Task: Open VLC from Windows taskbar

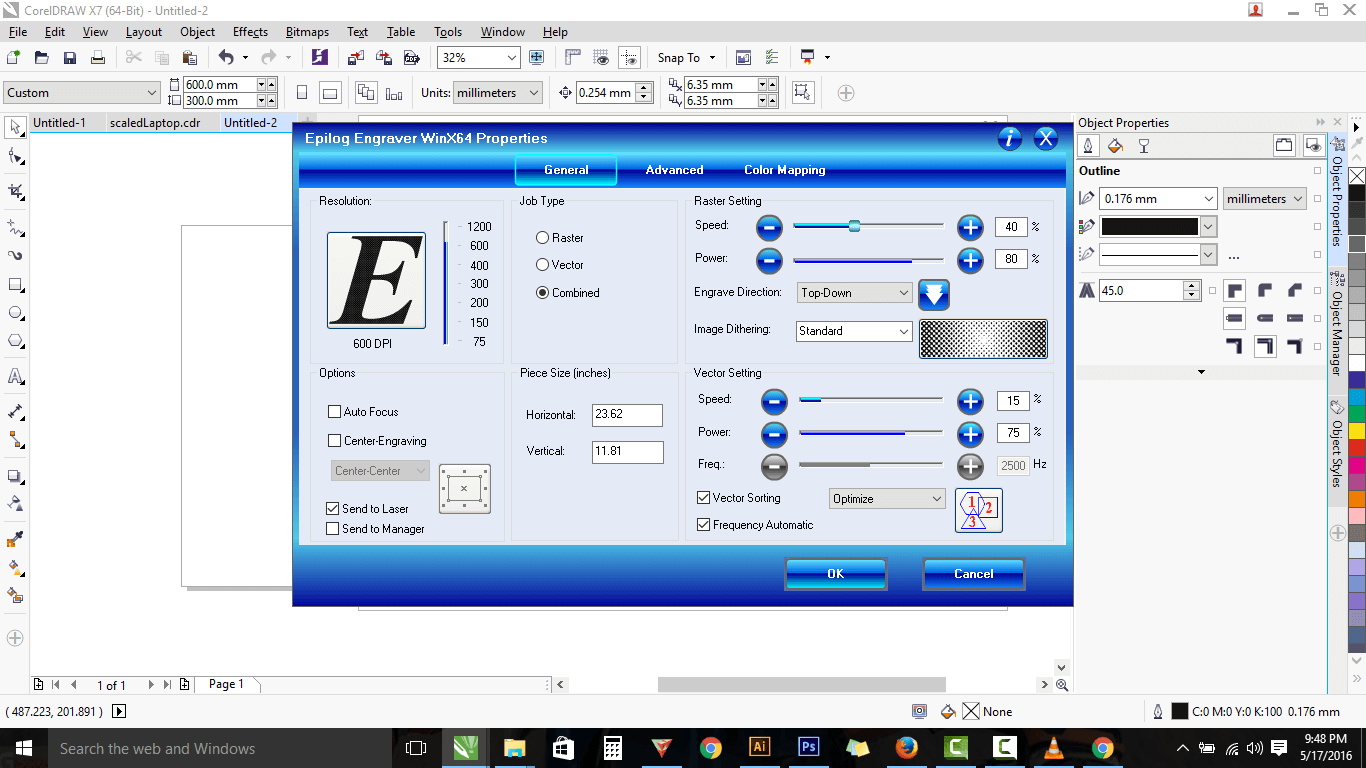Action: click(1054, 748)
